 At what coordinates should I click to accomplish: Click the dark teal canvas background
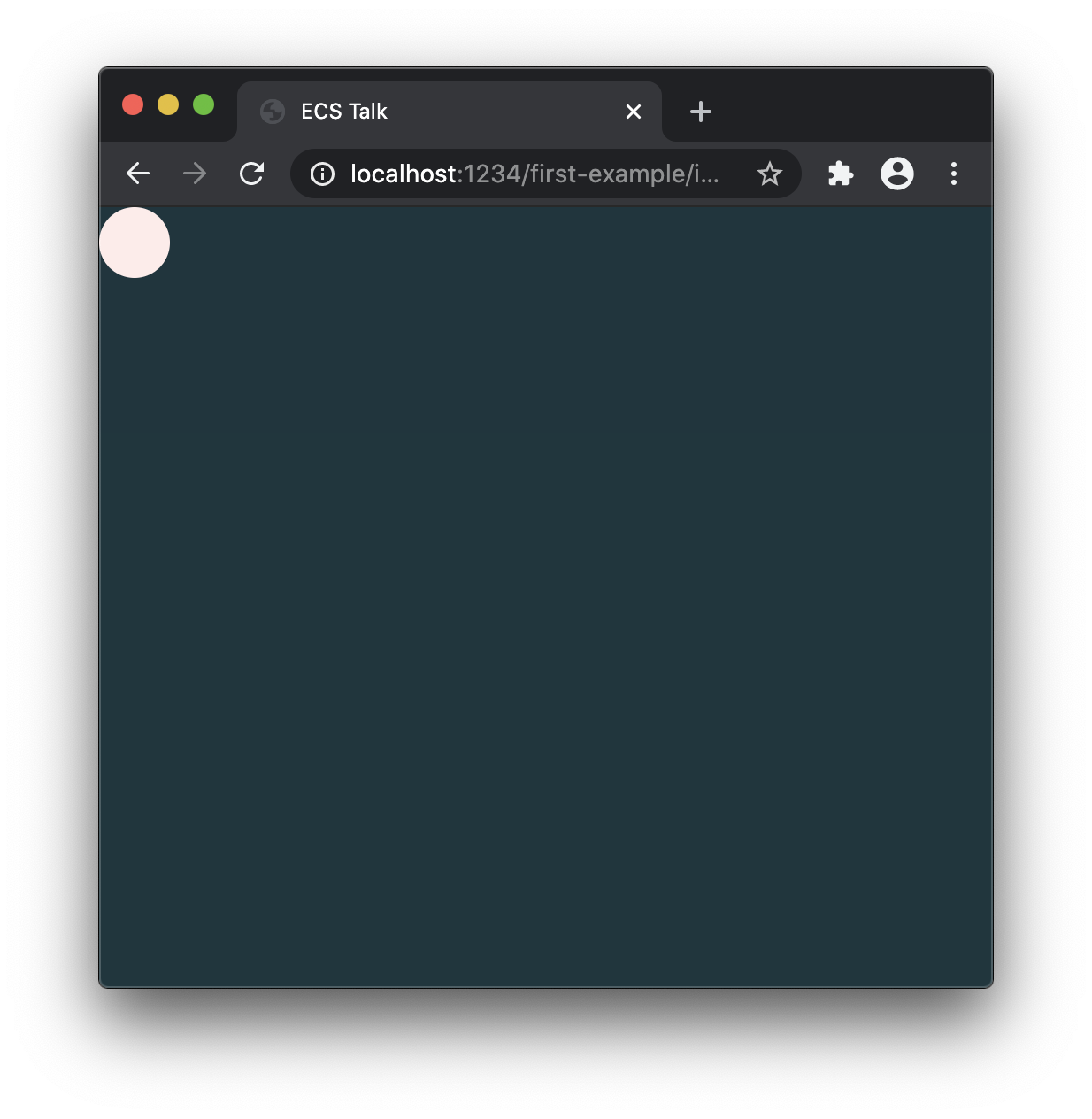pos(546,597)
